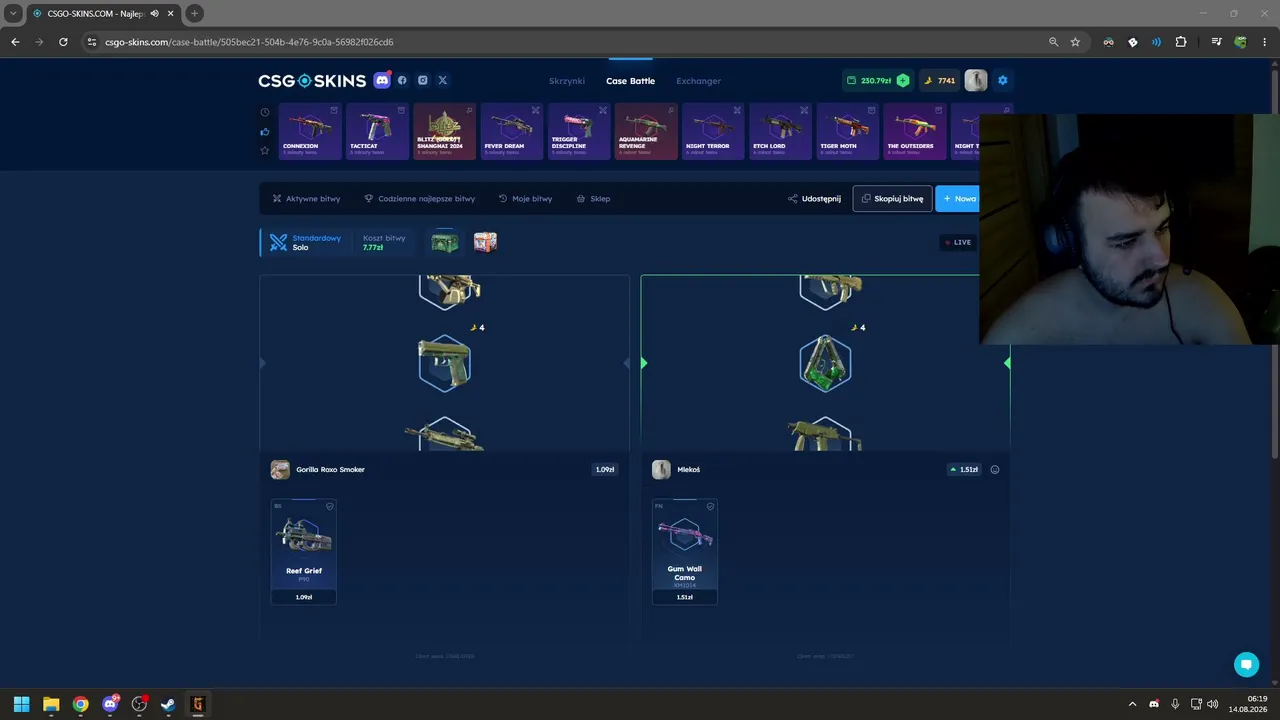Show favorite drops with star icon

point(265,150)
